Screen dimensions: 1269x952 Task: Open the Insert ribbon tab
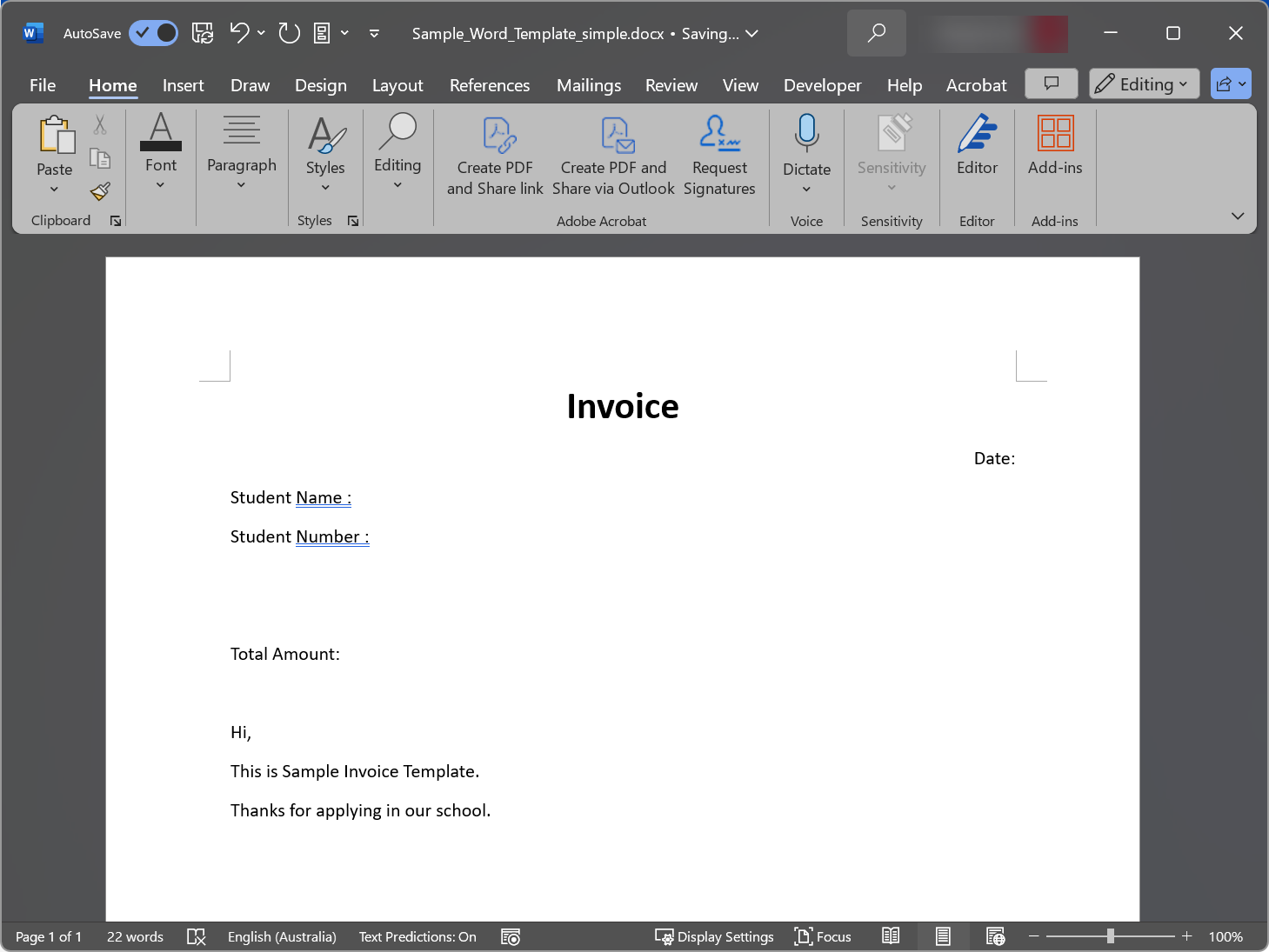point(183,85)
